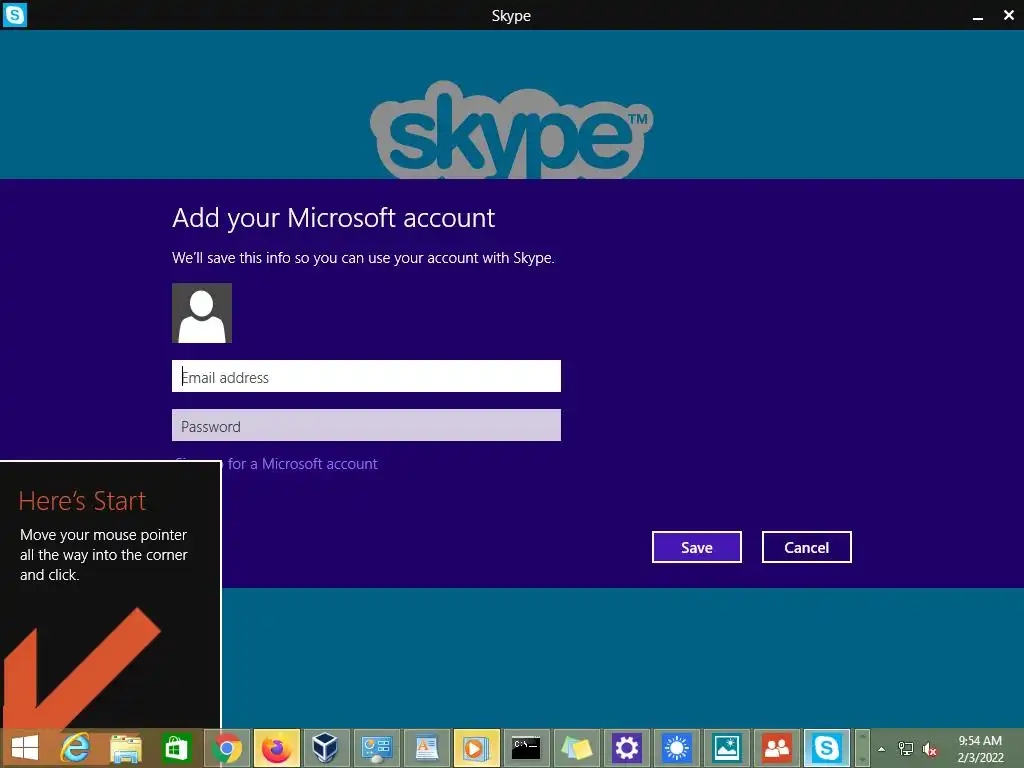This screenshot has width=1024, height=768.
Task: Open the Weather app taskbar icon
Action: [x=677, y=748]
